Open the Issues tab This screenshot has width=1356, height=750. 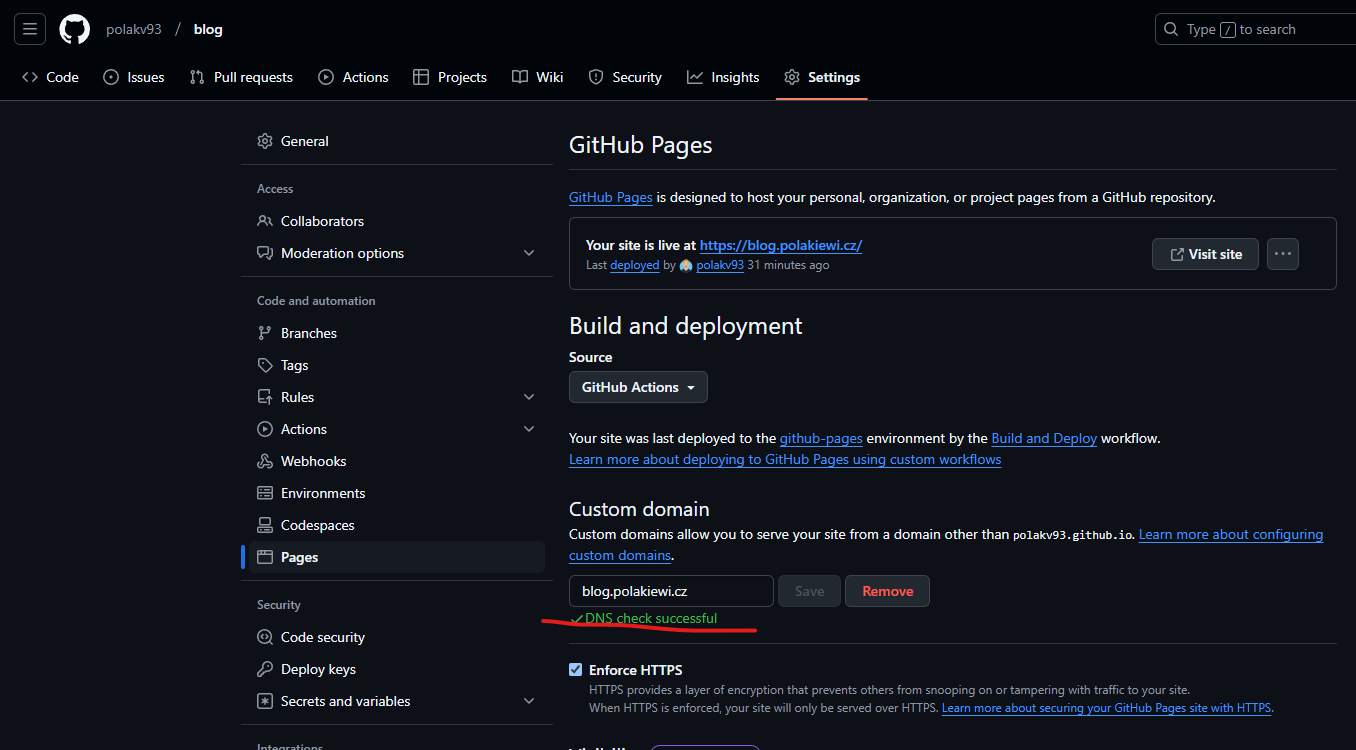click(x=134, y=77)
